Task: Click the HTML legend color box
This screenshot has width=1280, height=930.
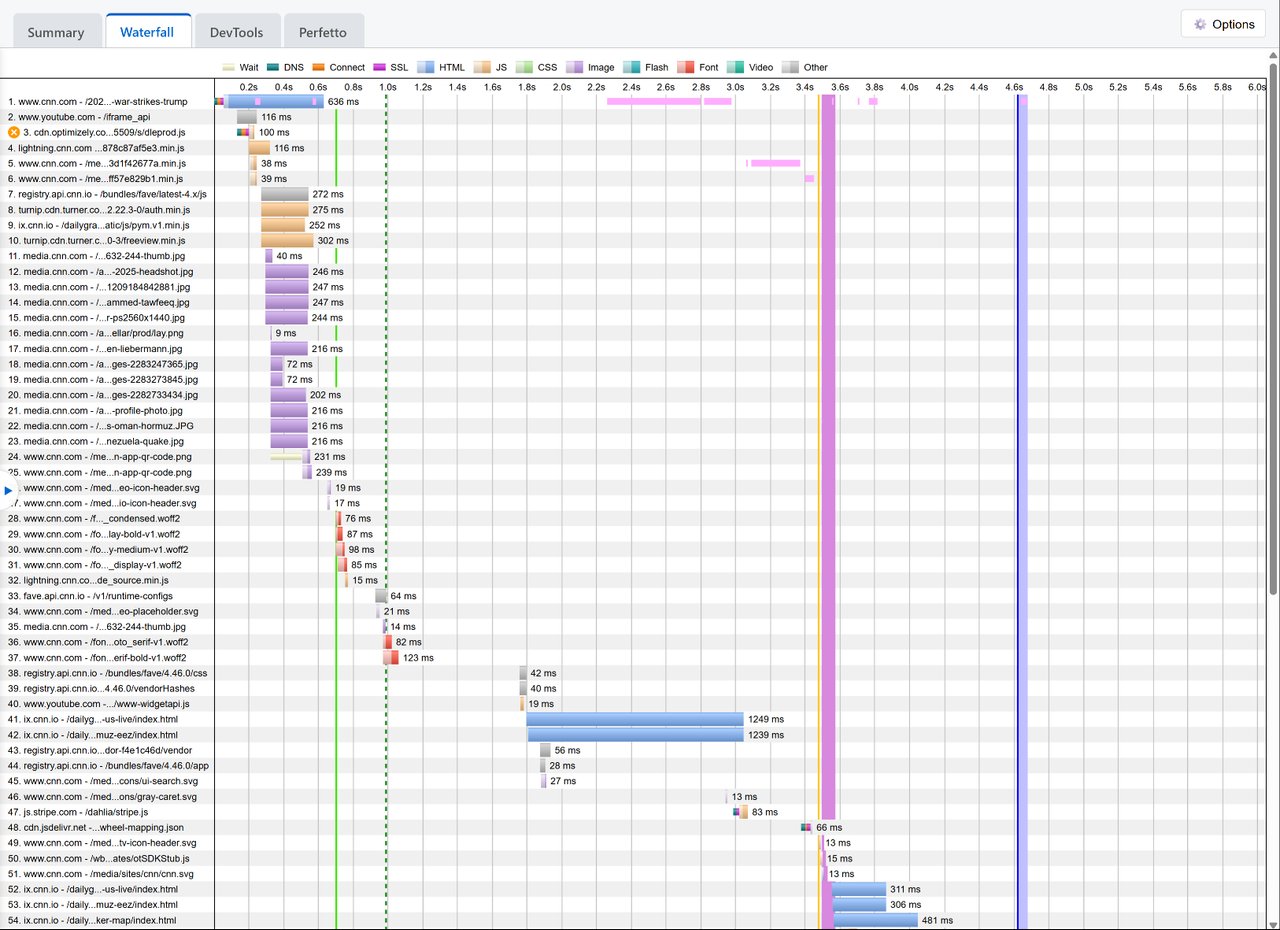Action: (424, 67)
